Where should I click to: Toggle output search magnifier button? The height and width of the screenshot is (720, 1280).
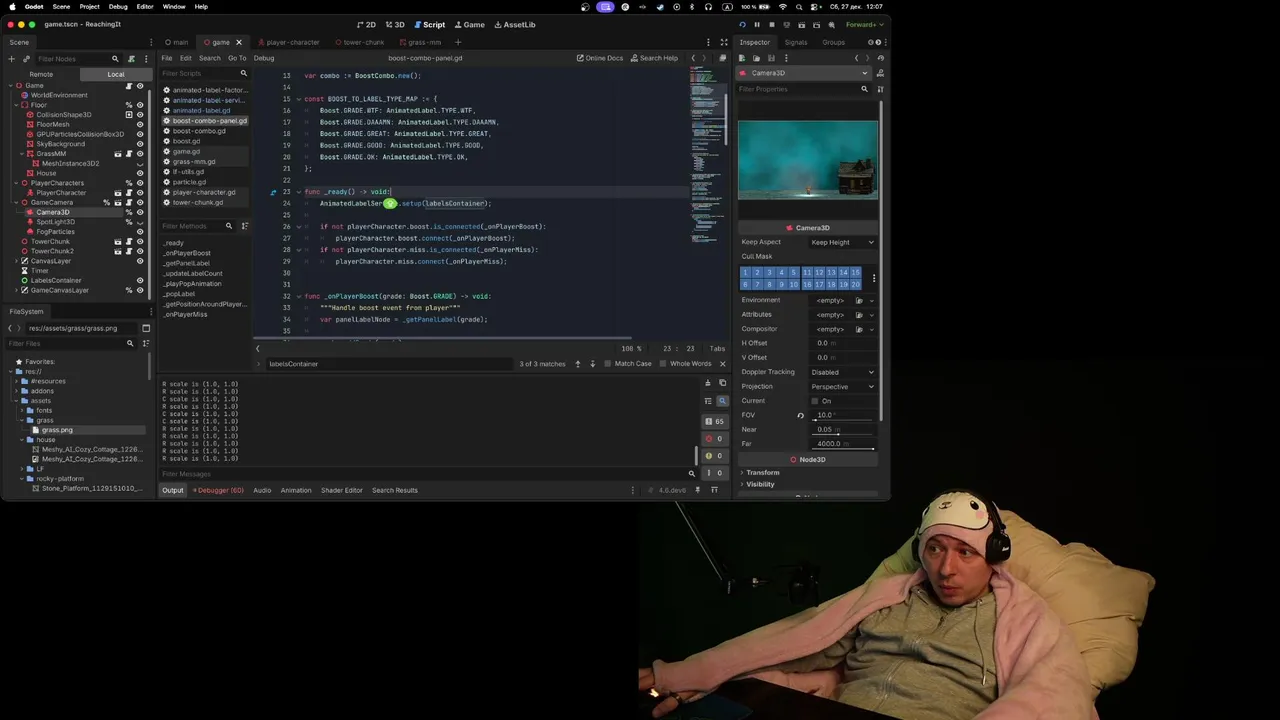722,401
